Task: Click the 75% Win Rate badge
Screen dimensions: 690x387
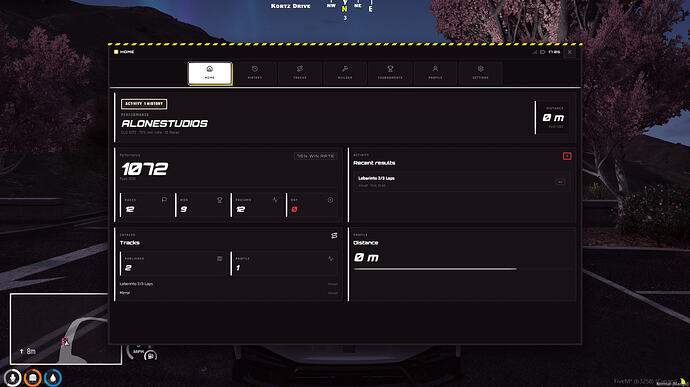Action: point(316,156)
